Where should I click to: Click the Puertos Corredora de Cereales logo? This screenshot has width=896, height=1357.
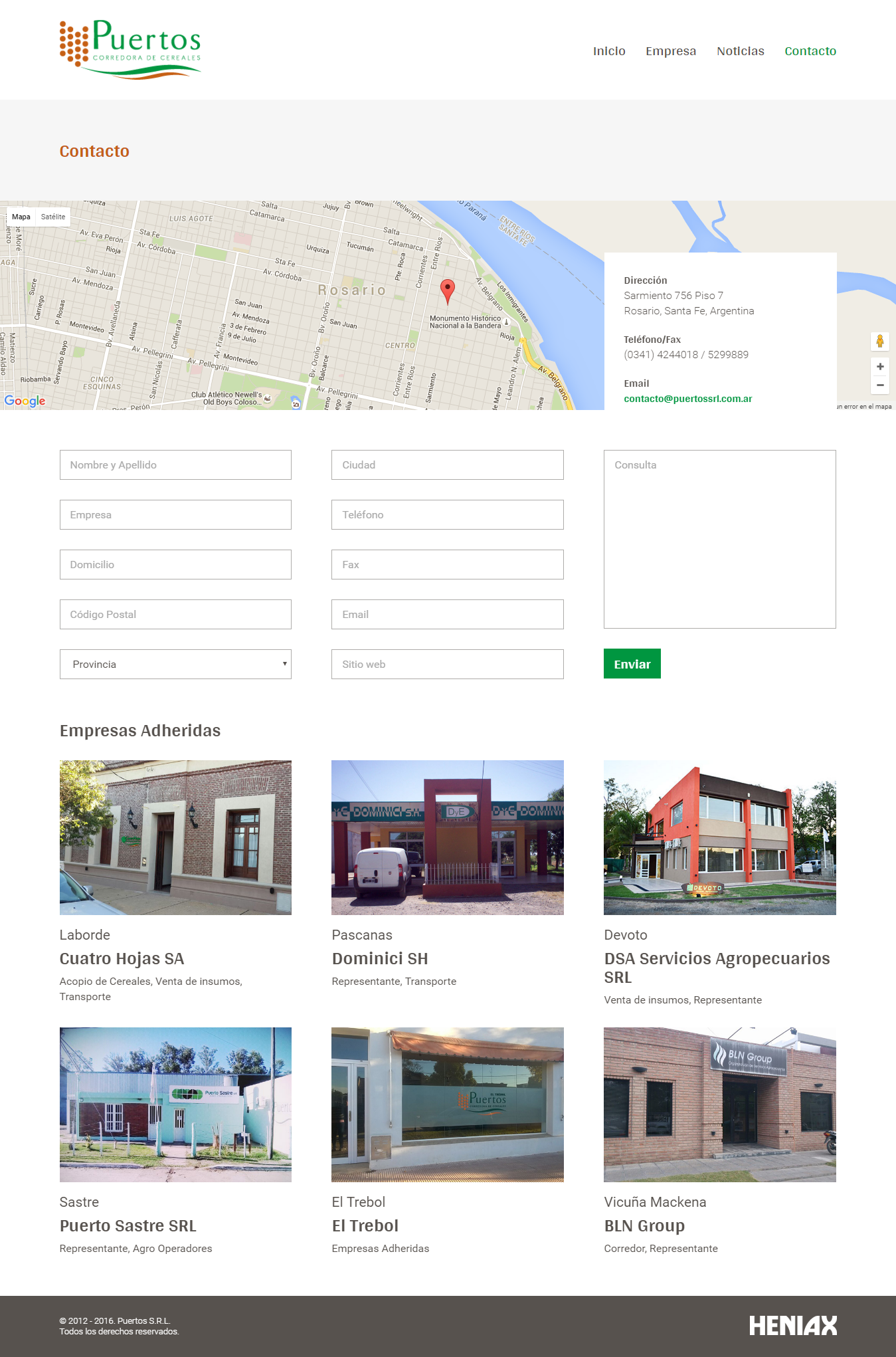(130, 50)
